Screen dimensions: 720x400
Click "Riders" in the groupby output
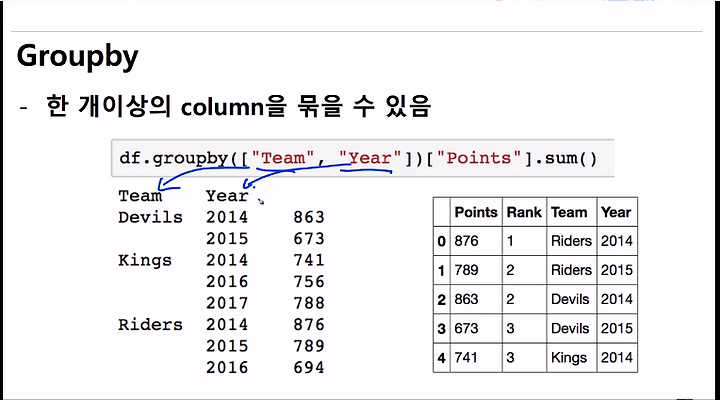pos(150,325)
